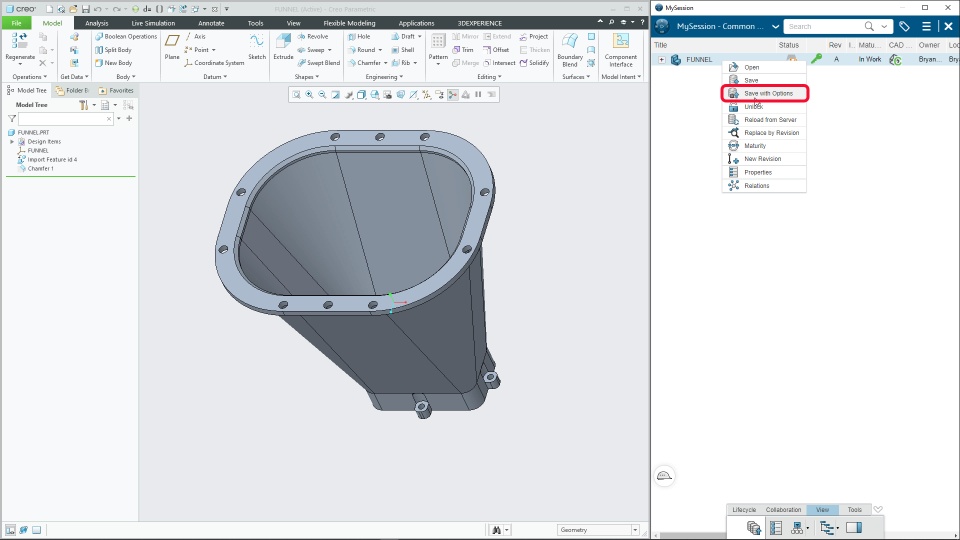Viewport: 960px width, 540px height.
Task: Open the Draft dropdown arrow
Action: click(419, 37)
